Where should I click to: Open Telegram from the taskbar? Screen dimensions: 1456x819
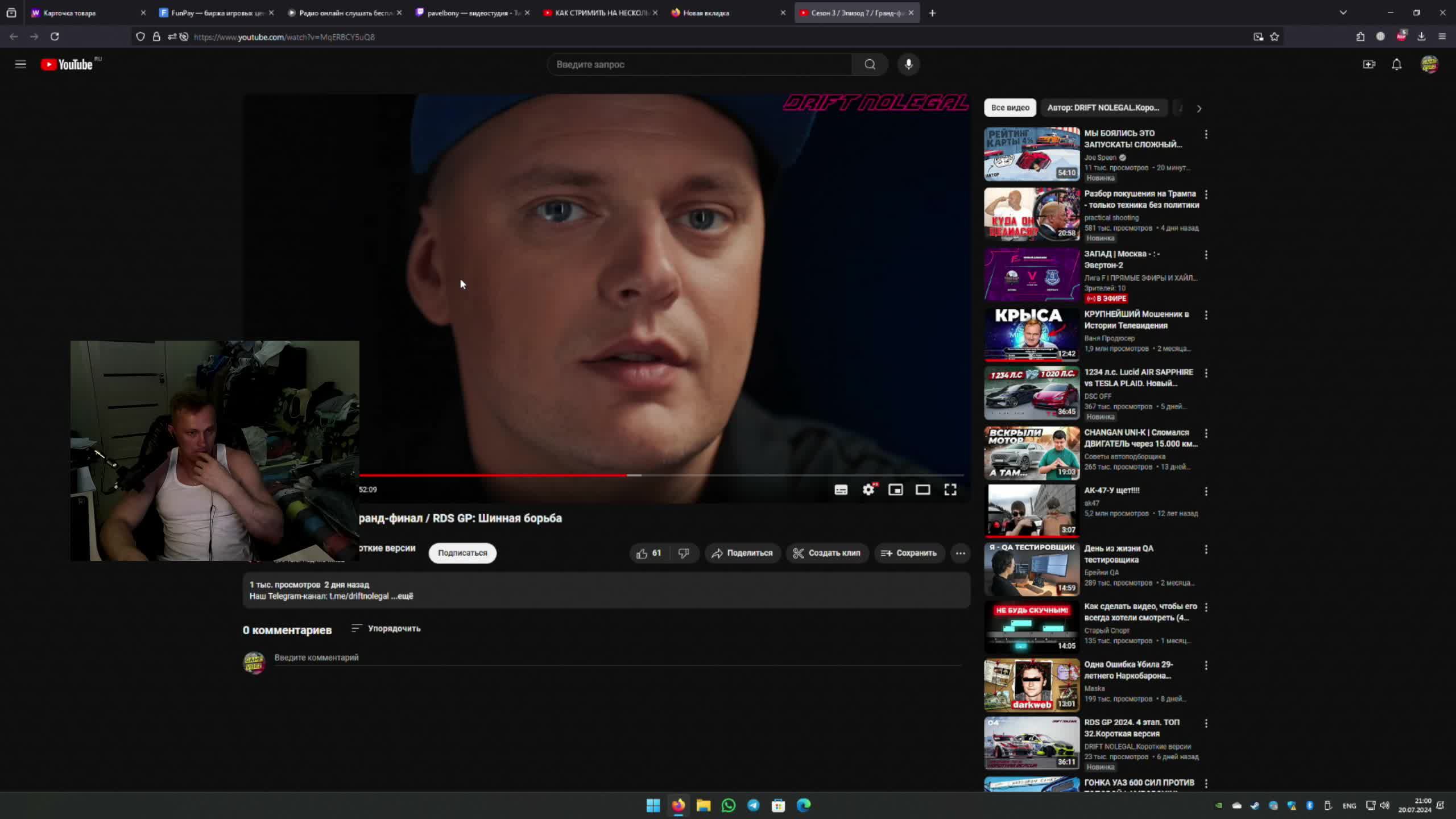[753, 805]
